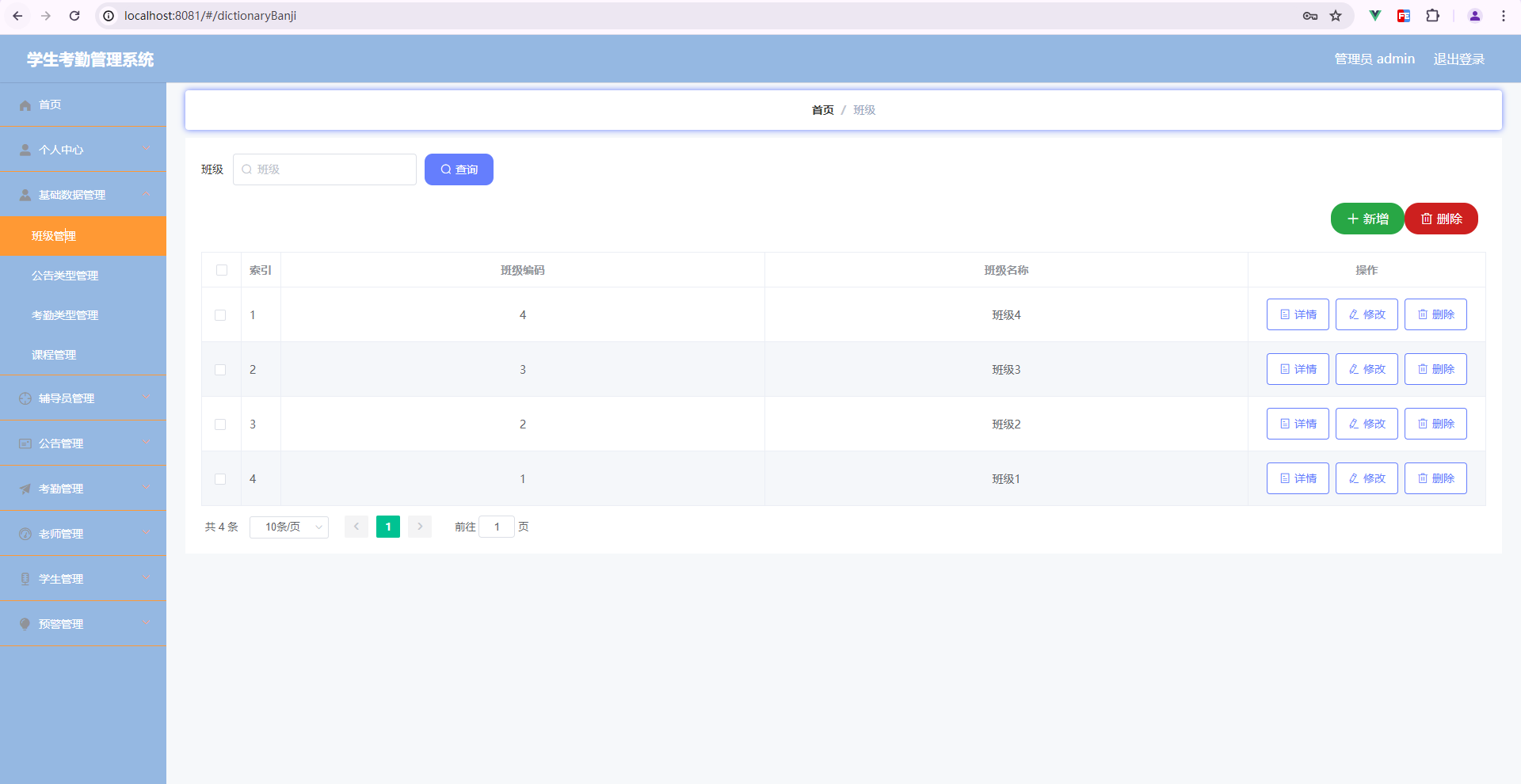
Task: Open the 公告类型管理 submenu item
Action: 83,276
